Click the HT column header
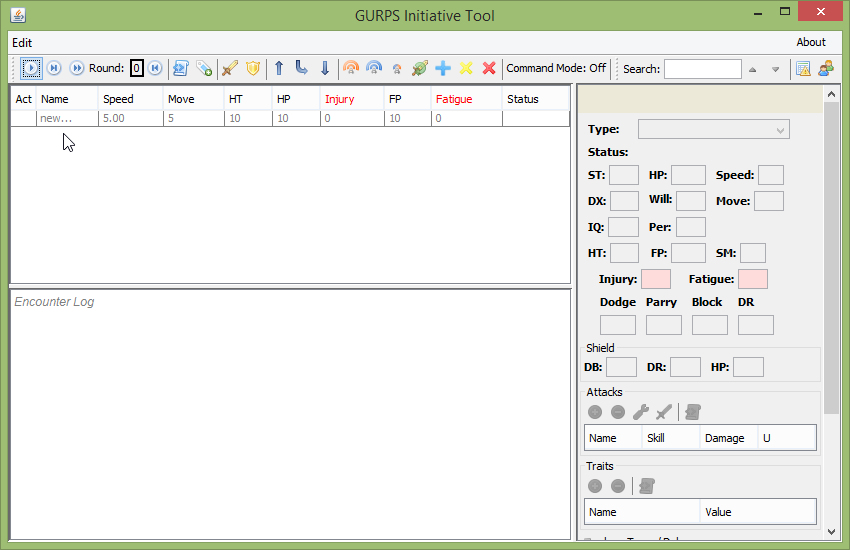This screenshot has height=550, width=850. (248, 99)
